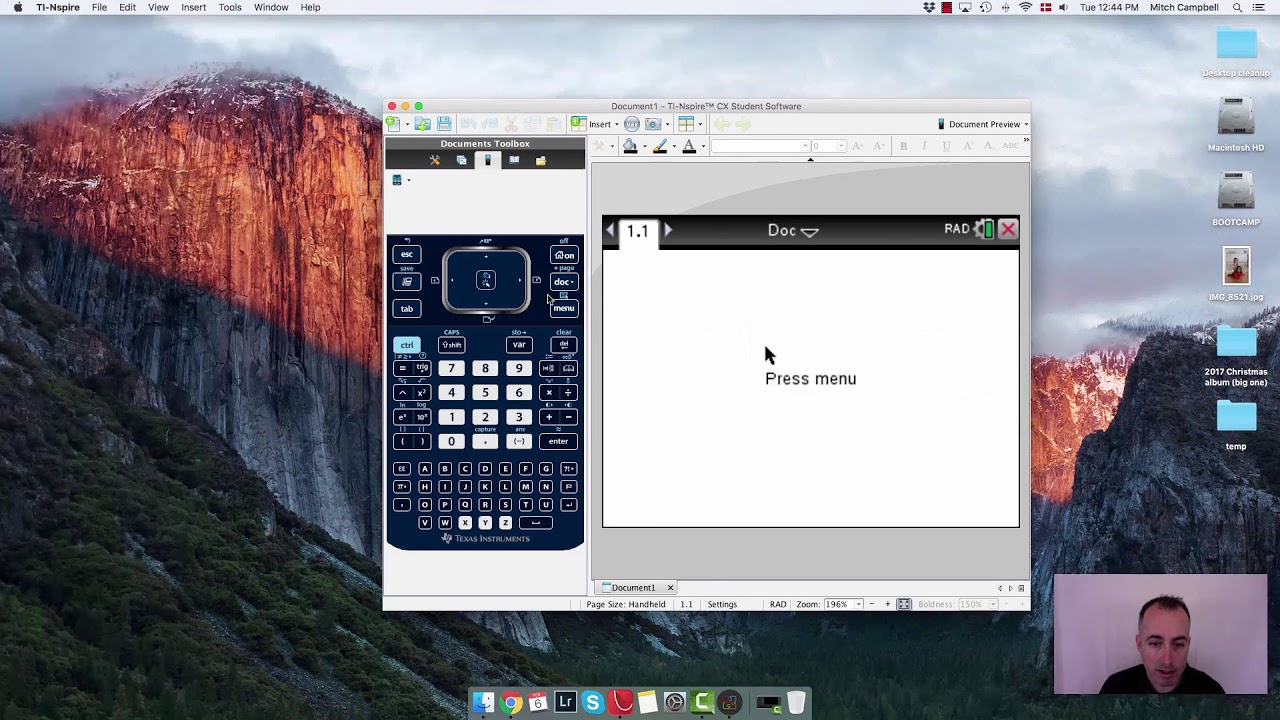Open the Tools menu

click(230, 7)
